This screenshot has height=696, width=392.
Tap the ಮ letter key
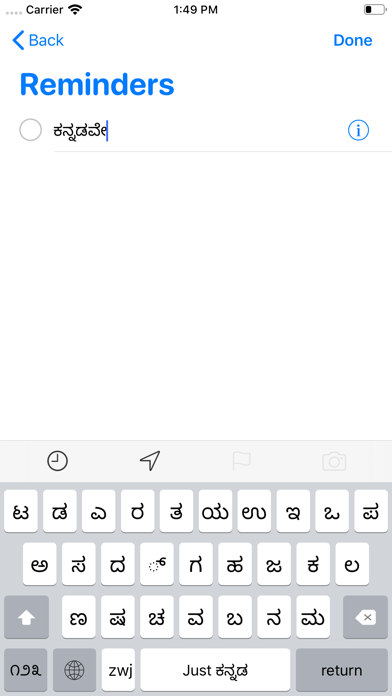coord(313,617)
